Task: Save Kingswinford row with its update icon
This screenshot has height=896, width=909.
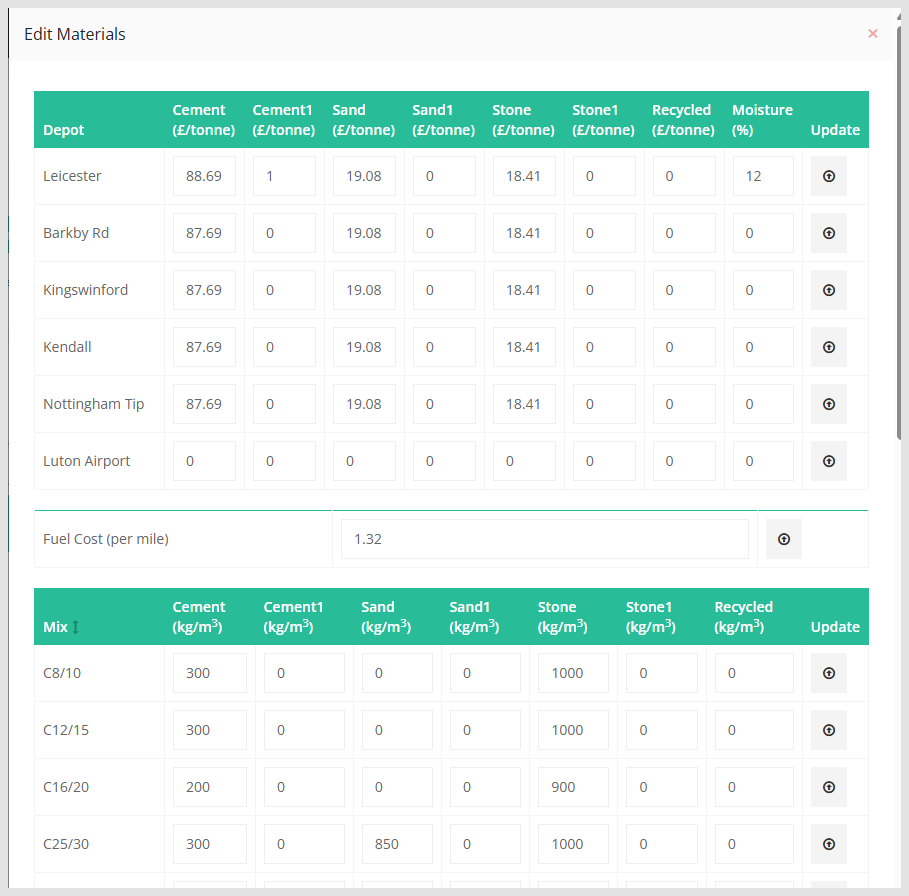Action: point(828,290)
